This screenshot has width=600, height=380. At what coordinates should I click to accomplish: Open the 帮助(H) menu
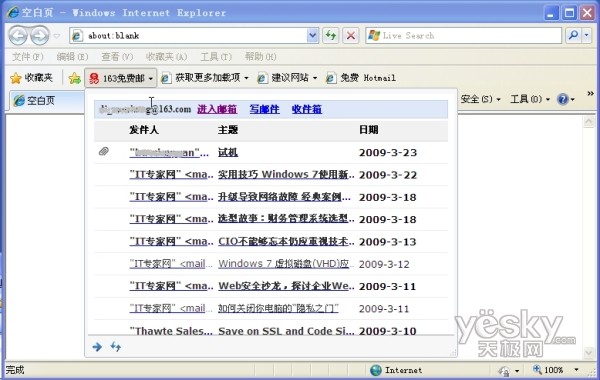(260, 57)
